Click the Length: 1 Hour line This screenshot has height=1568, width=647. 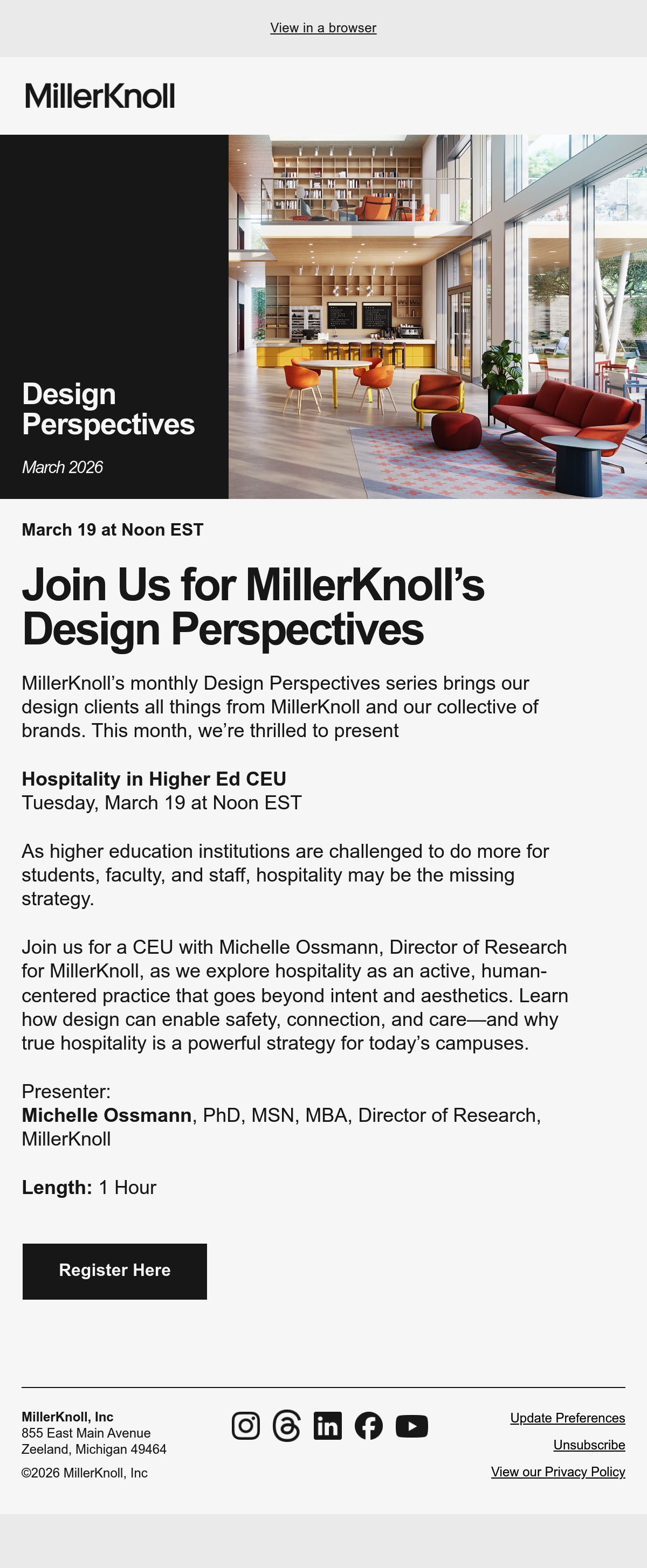point(89,1188)
